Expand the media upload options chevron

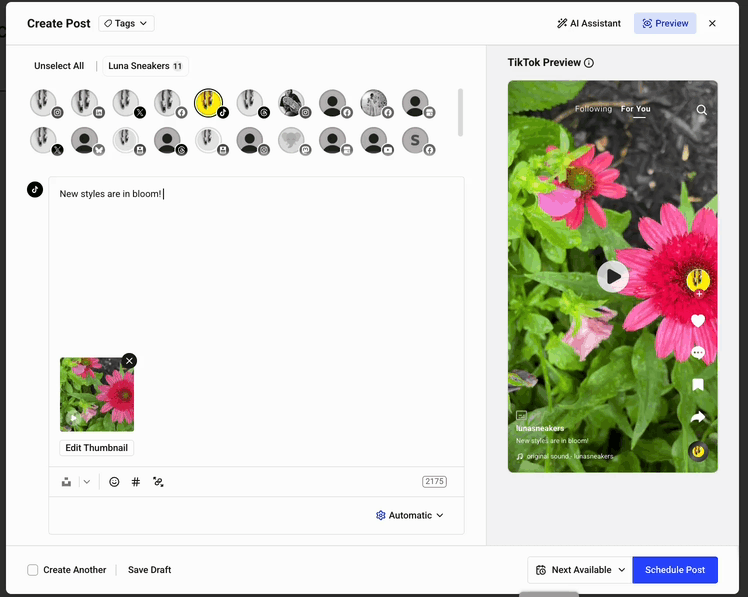click(87, 482)
